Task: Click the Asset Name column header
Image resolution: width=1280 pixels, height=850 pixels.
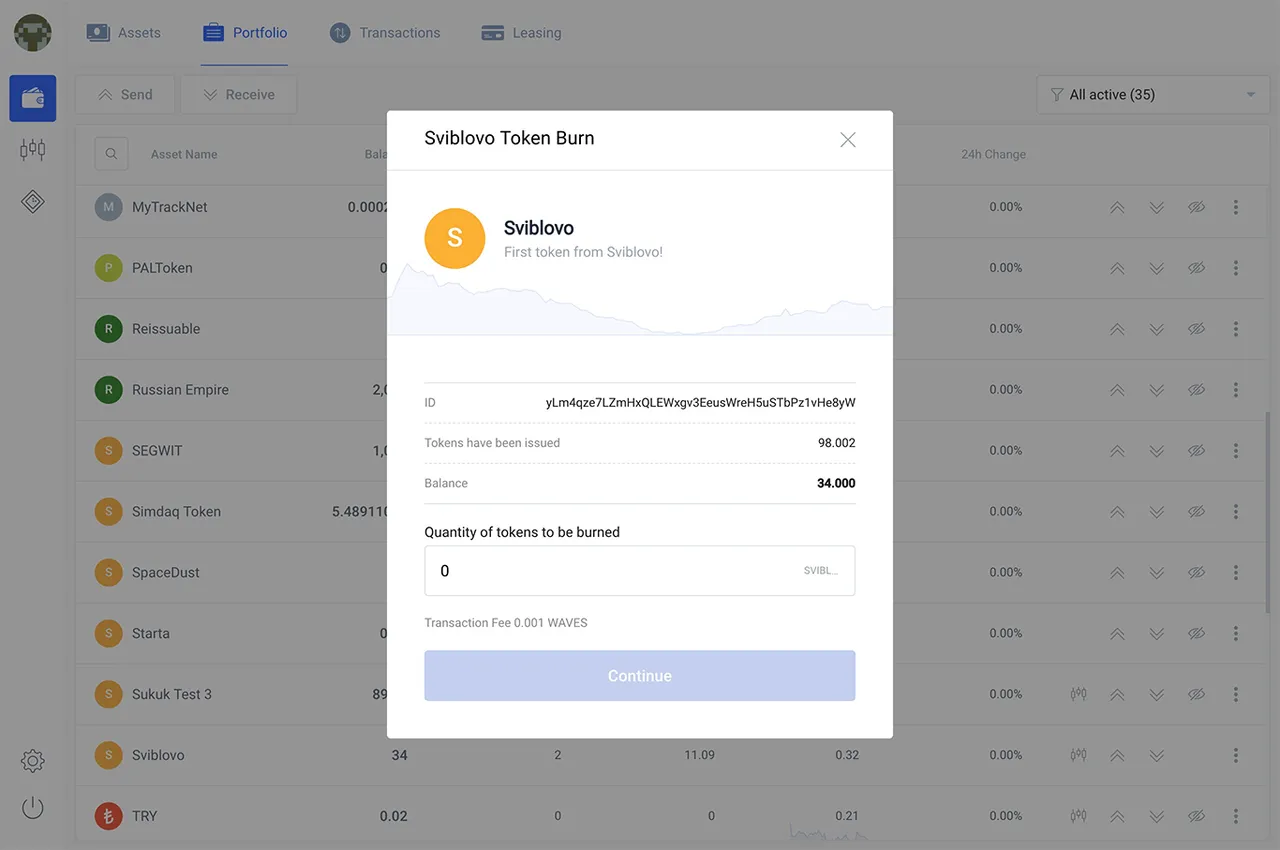Action: [x=184, y=154]
